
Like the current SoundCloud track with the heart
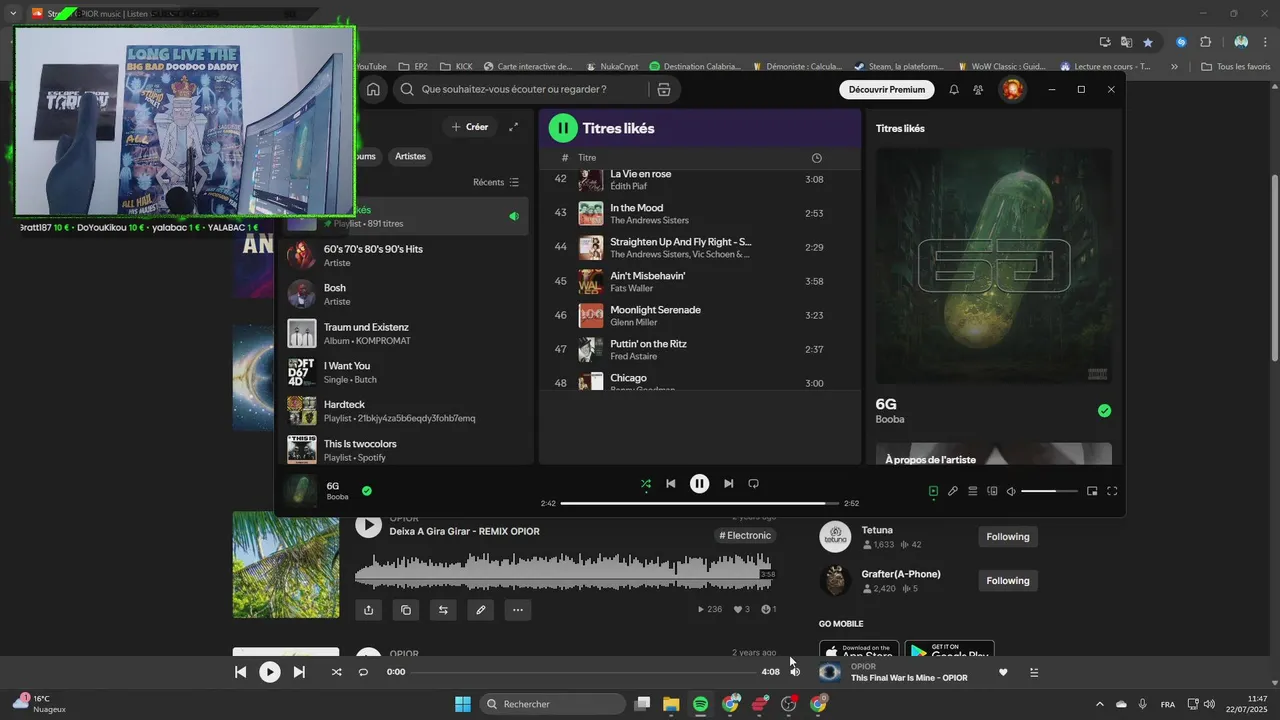click(x=1003, y=672)
